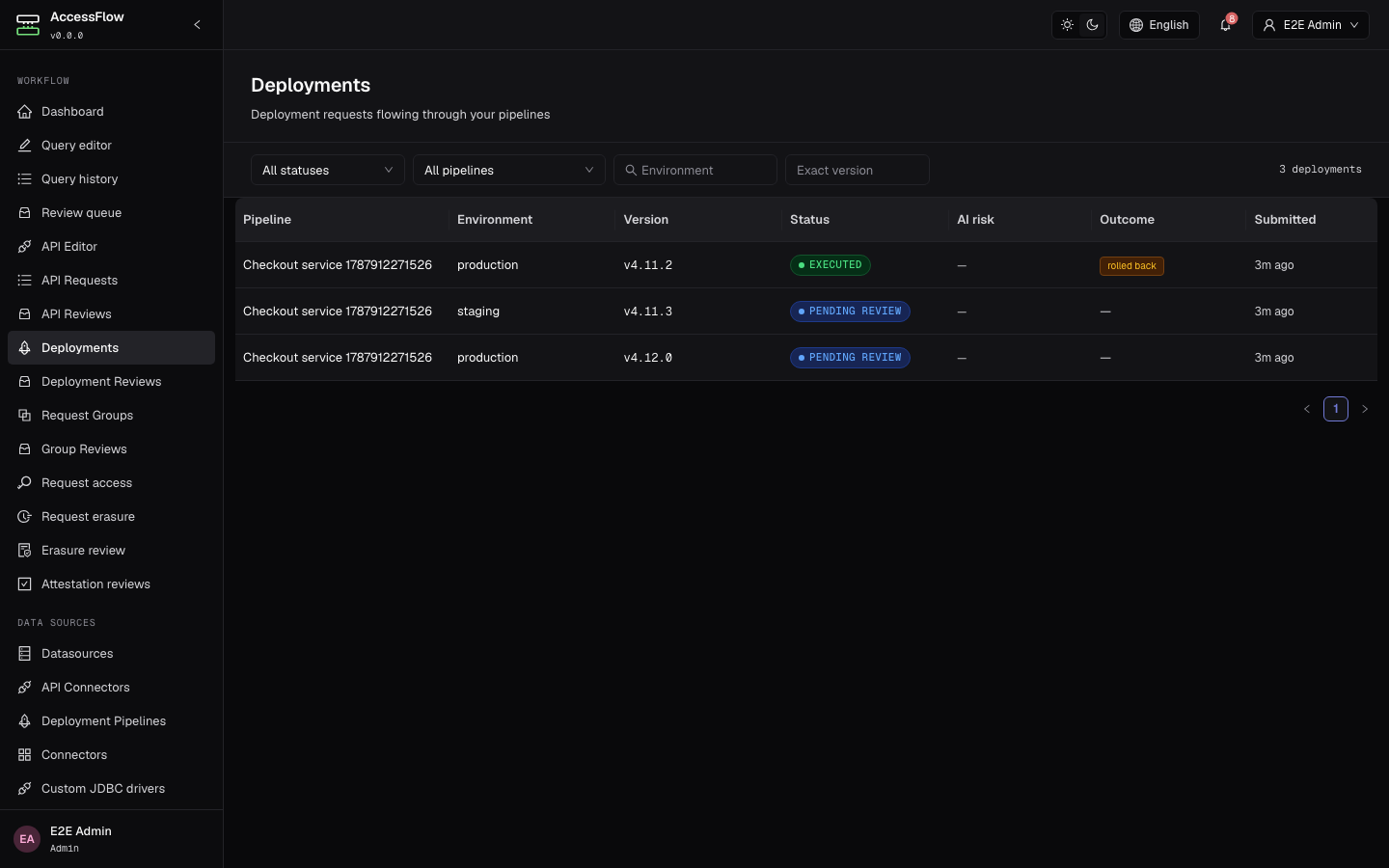Click the Custom JDBC drivers icon
This screenshot has width=1389, height=868.
click(25, 789)
